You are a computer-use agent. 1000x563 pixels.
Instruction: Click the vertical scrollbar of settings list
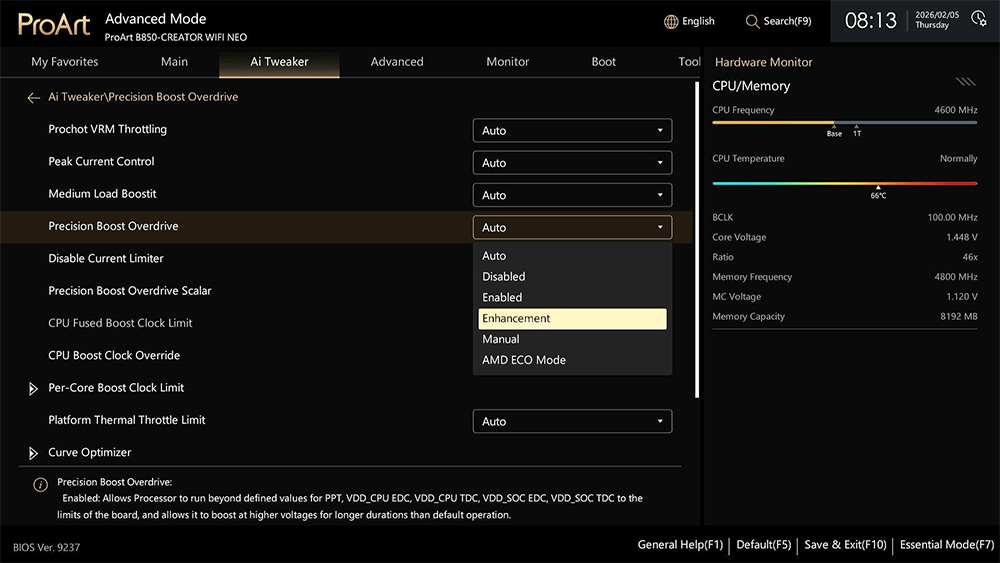[696, 240]
